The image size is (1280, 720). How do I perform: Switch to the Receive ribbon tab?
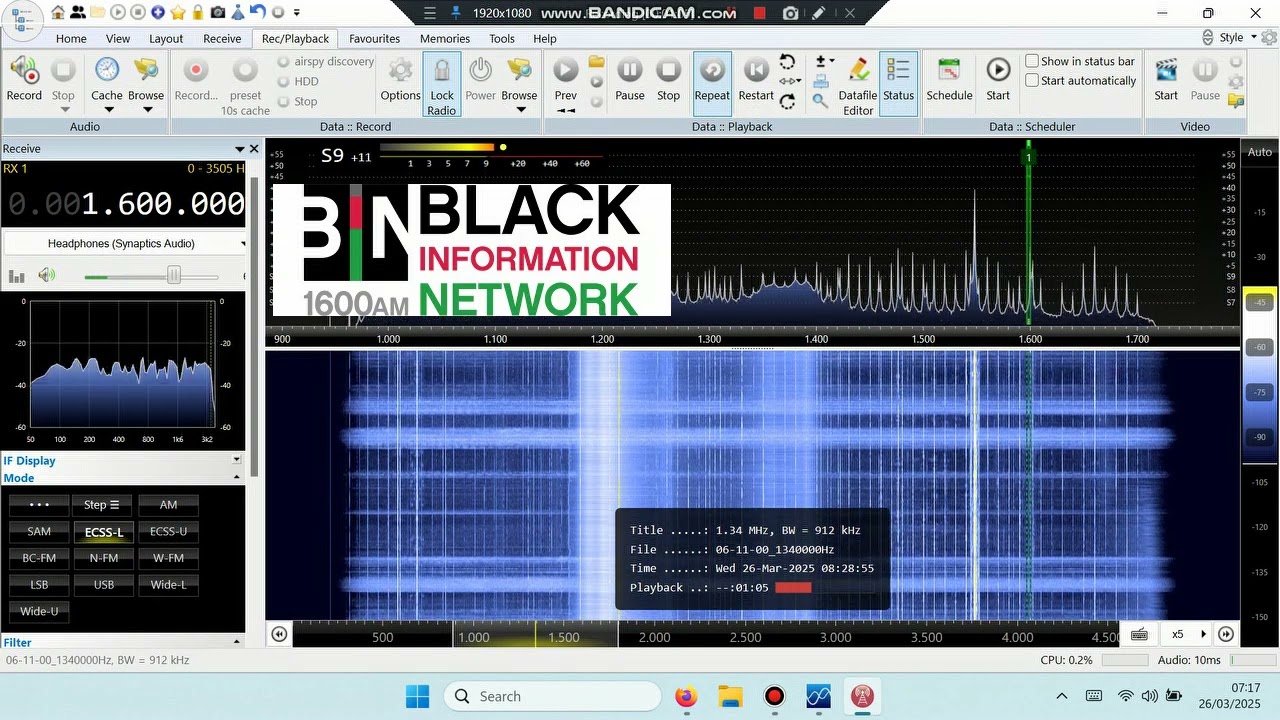[x=222, y=38]
